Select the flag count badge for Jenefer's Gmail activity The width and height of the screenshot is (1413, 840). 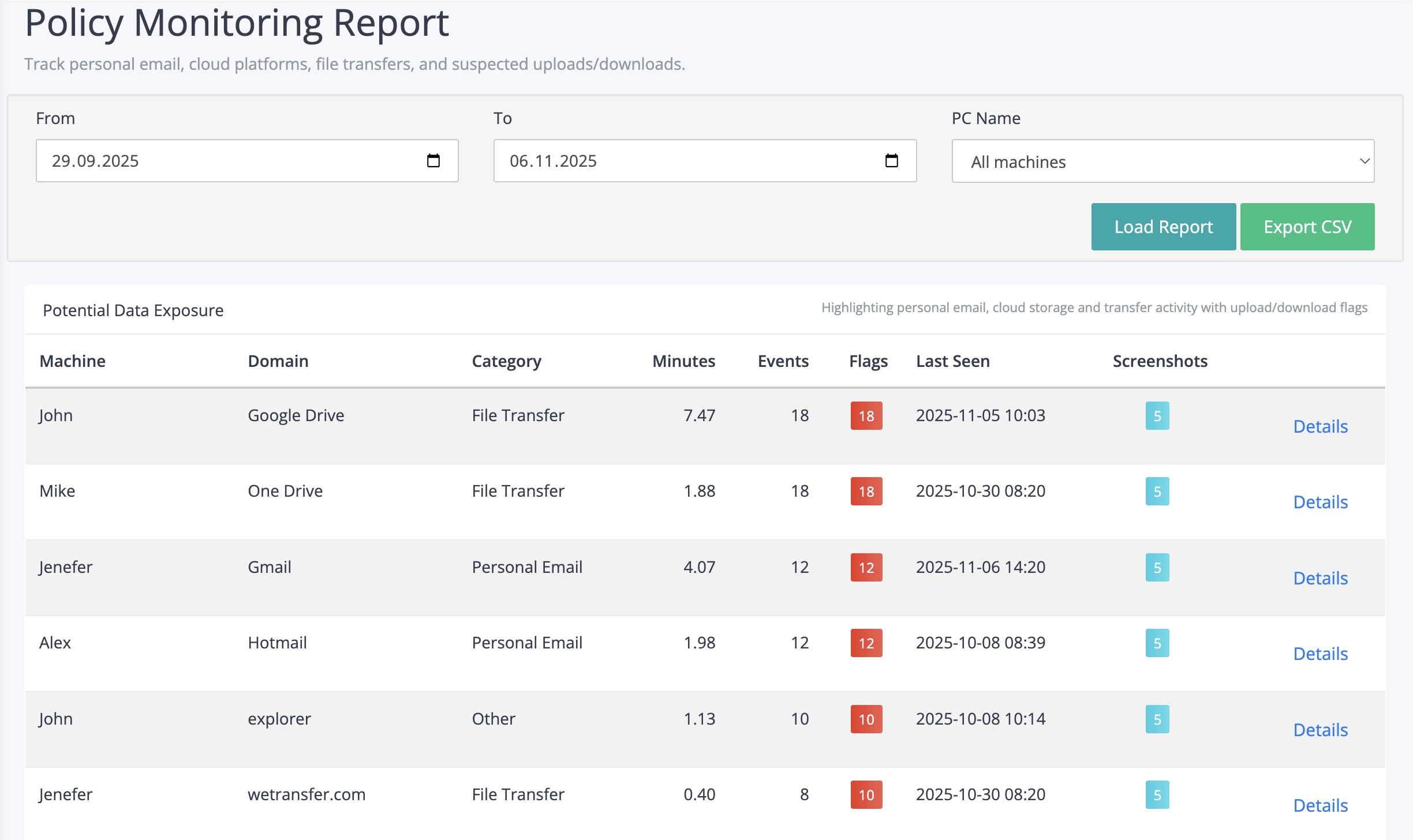tap(866, 567)
